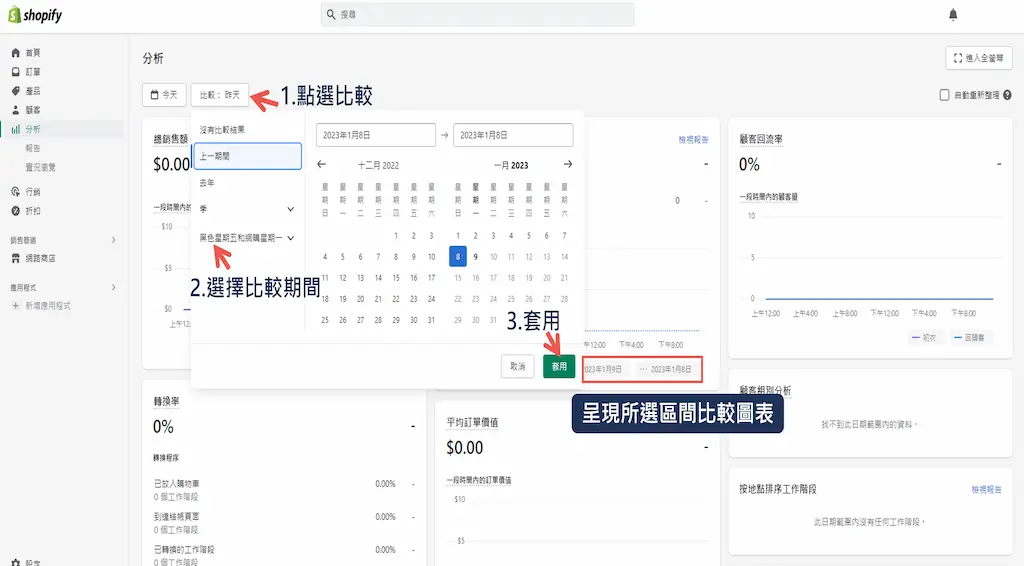Select day 1 in 一月 2023 calendar
Image resolution: width=1024 pixels, height=566 pixels.
pos(458,235)
